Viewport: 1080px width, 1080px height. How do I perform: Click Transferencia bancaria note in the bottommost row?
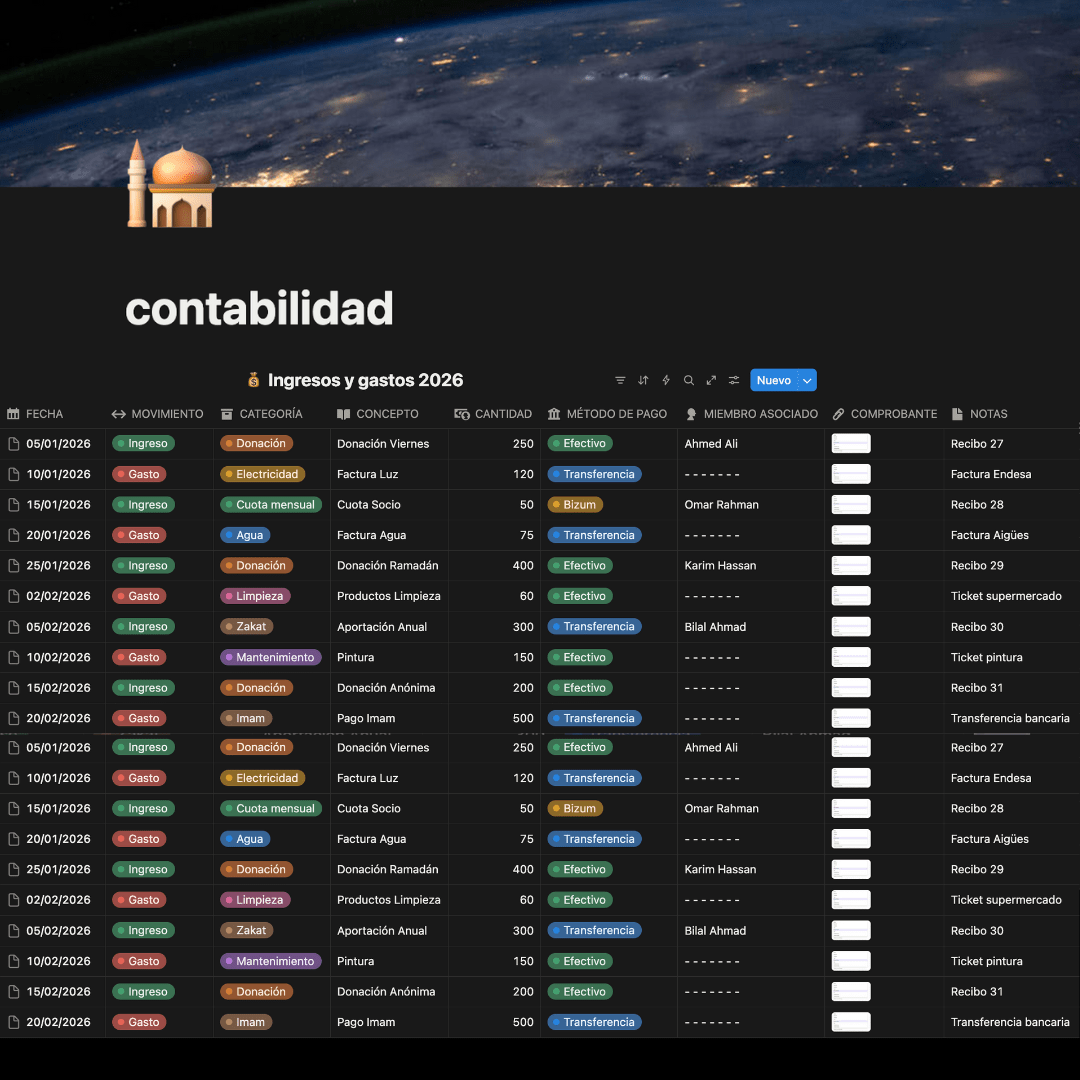(1010, 1022)
